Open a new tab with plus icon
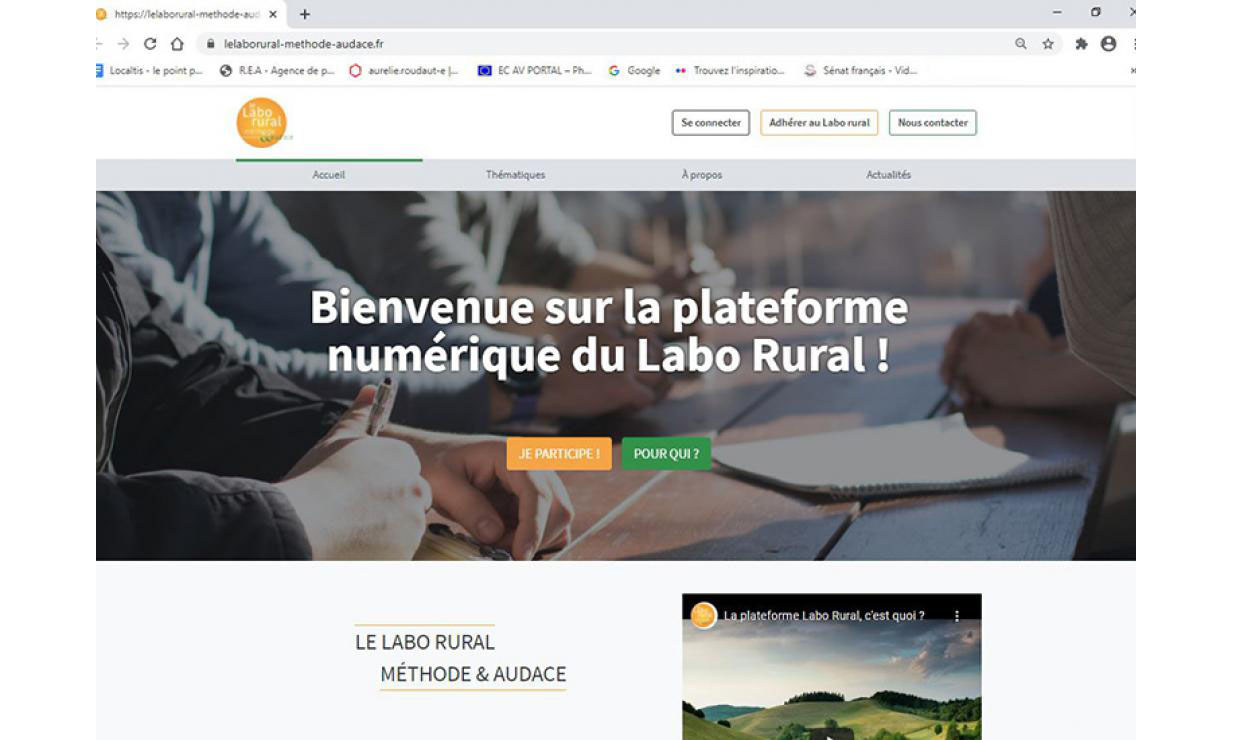The image size is (1233, 740). (x=305, y=14)
